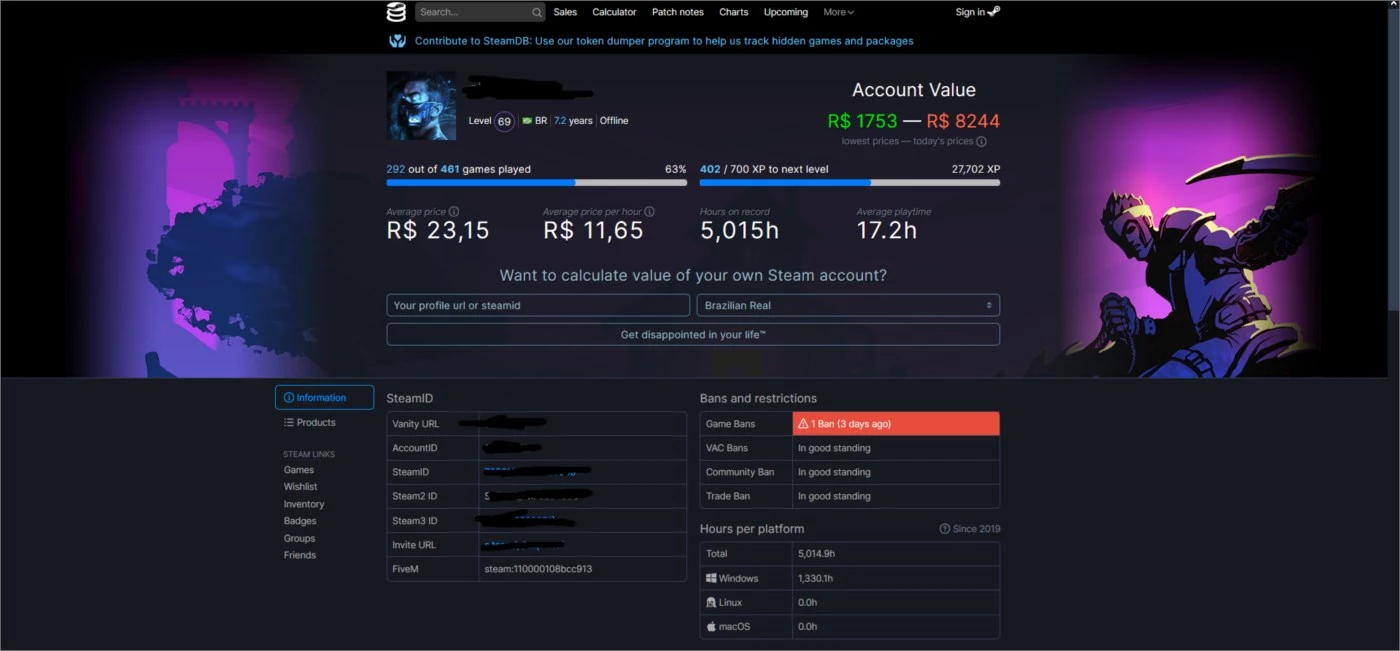Click the info icon beside Average price
The width and height of the screenshot is (1400, 651).
[x=454, y=212]
